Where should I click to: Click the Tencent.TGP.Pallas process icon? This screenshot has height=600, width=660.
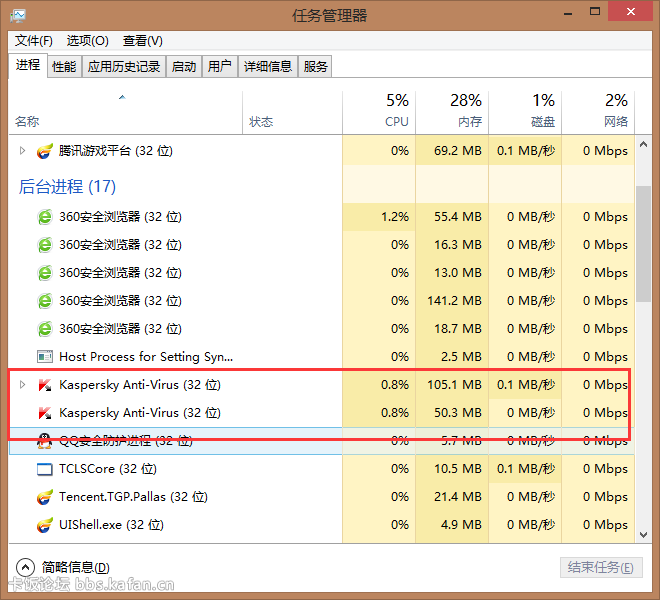click(x=45, y=497)
